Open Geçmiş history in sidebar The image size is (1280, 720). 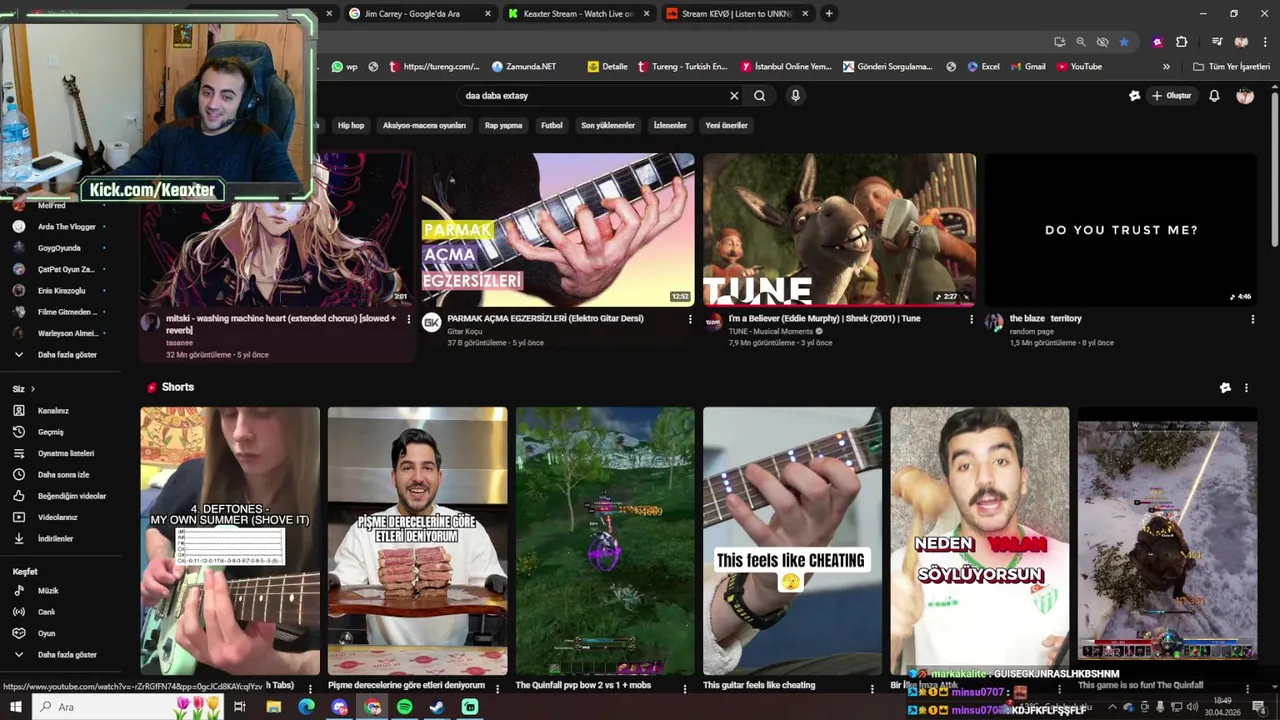pos(50,432)
